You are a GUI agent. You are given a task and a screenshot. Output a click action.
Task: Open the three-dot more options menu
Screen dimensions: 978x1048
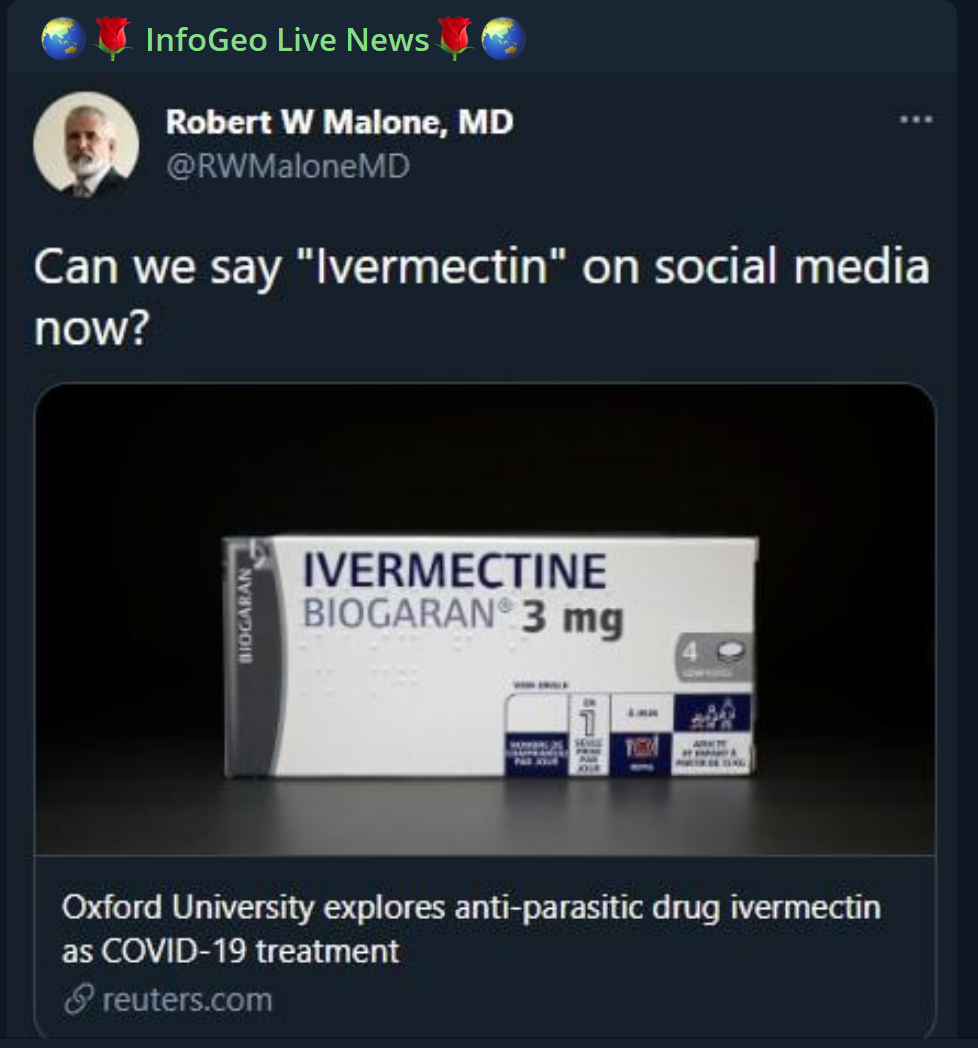point(915,120)
